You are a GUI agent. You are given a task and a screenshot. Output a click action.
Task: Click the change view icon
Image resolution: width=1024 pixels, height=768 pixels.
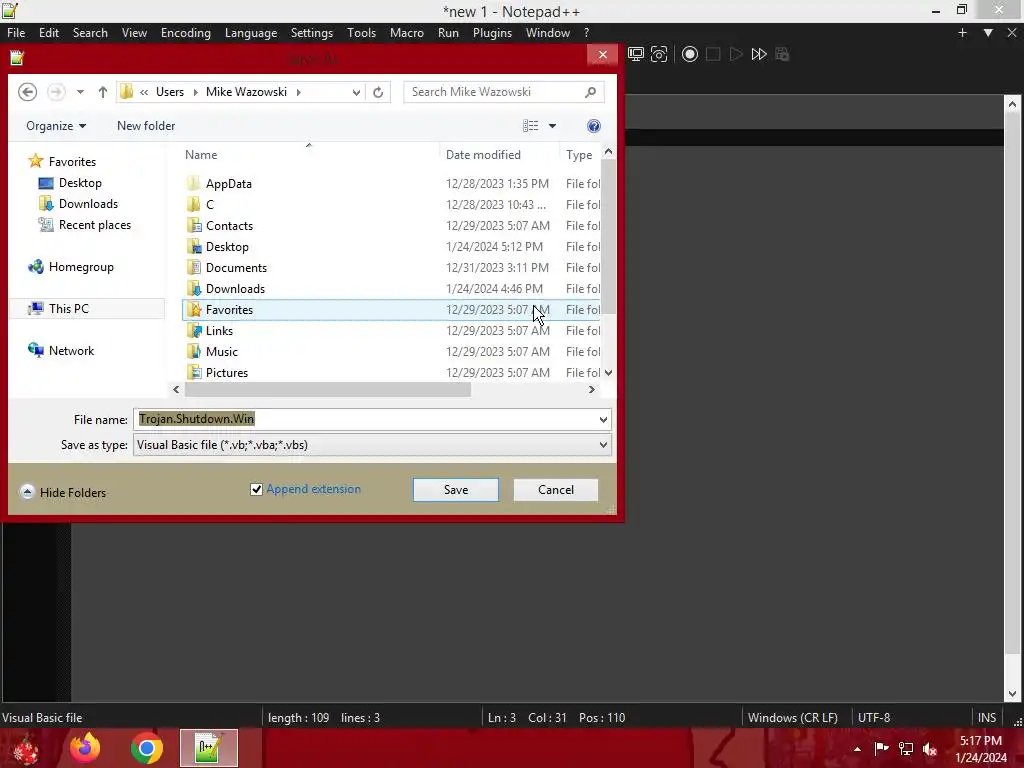tap(530, 126)
